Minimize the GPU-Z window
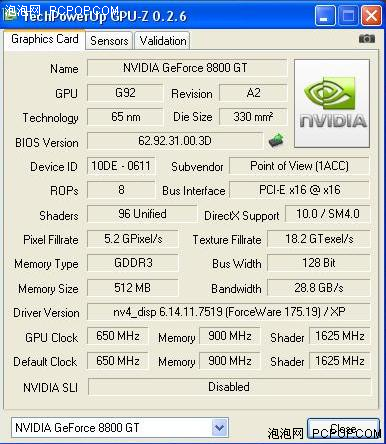This screenshot has width=386, height=444. [x=324, y=16]
